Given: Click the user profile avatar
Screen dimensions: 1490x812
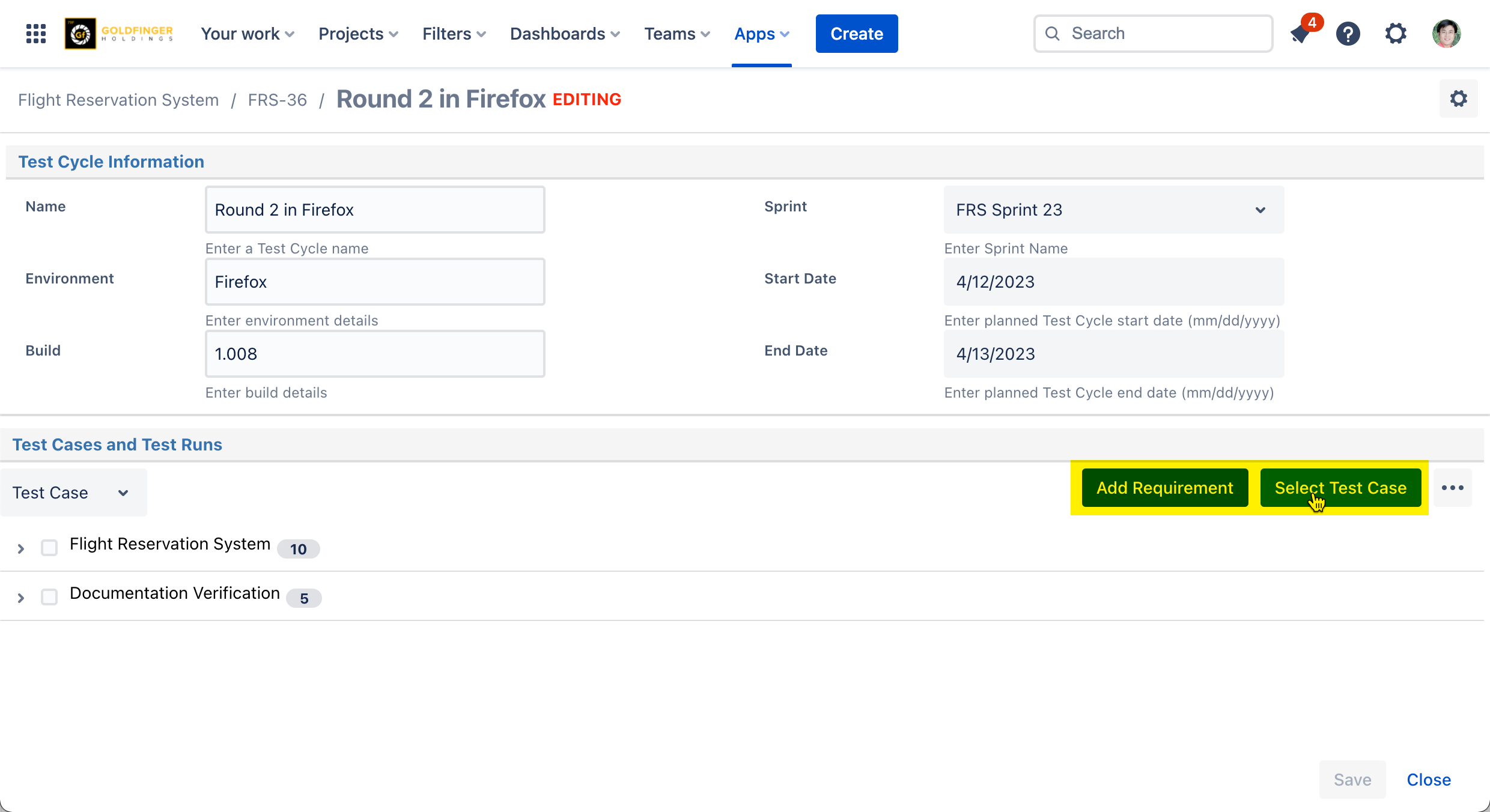Looking at the screenshot, I should [x=1446, y=34].
